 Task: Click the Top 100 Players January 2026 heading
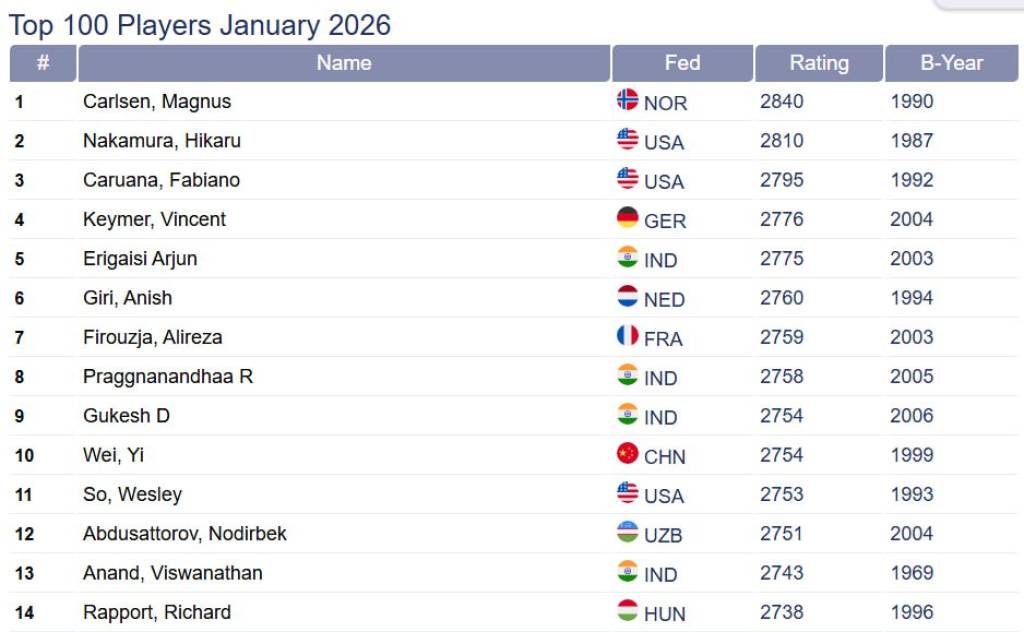click(200, 25)
